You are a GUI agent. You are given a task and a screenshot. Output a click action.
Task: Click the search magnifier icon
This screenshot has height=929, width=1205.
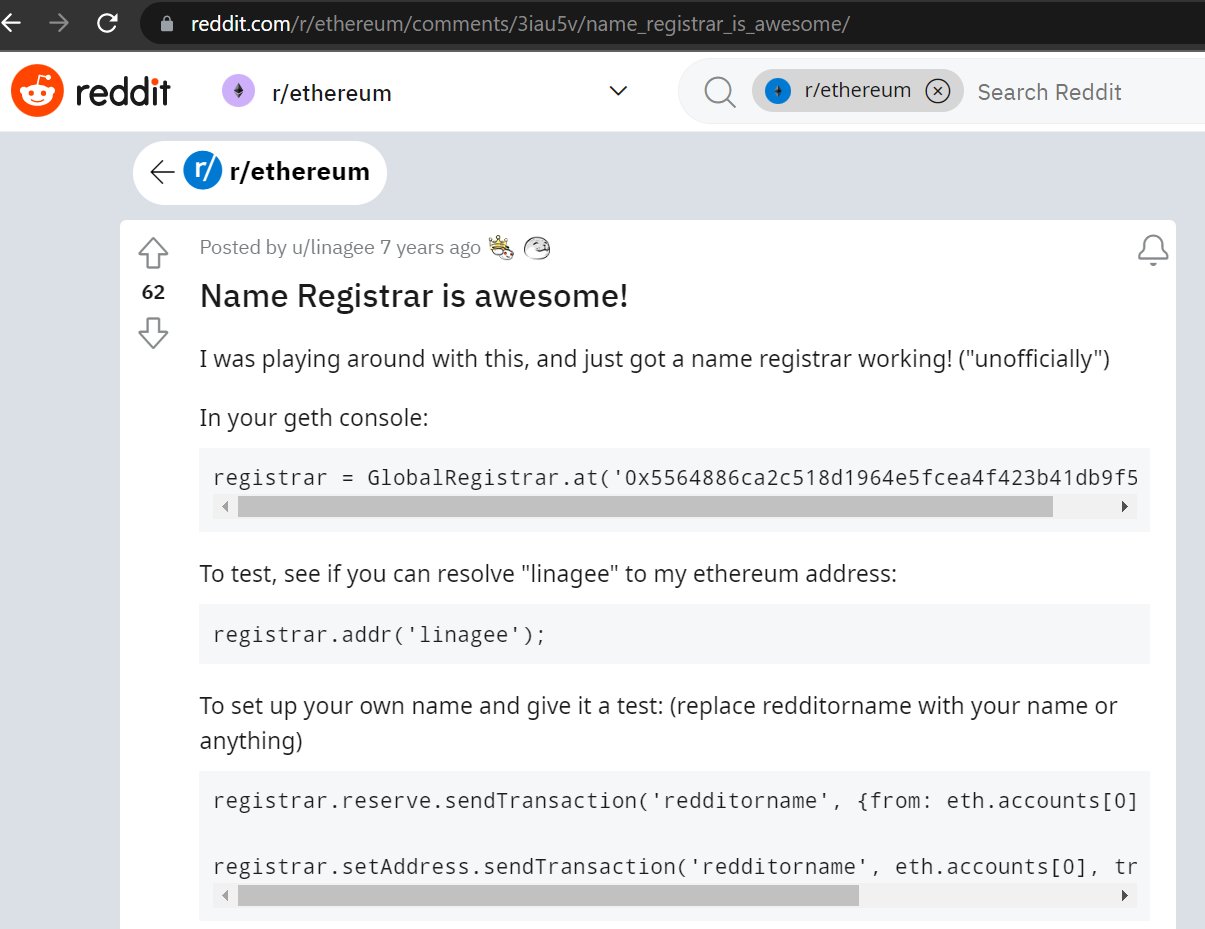[719, 92]
